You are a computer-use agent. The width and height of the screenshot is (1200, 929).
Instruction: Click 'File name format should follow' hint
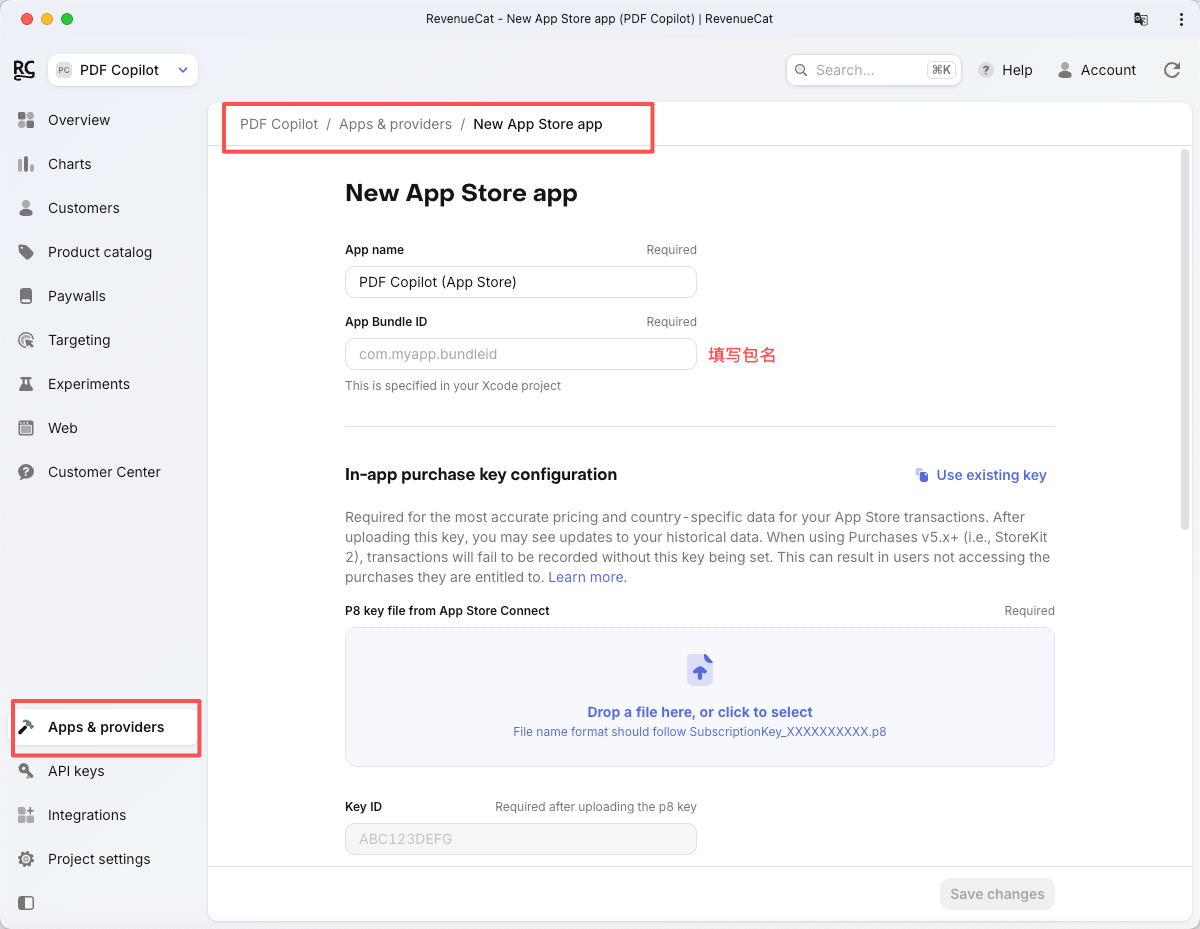coord(700,732)
